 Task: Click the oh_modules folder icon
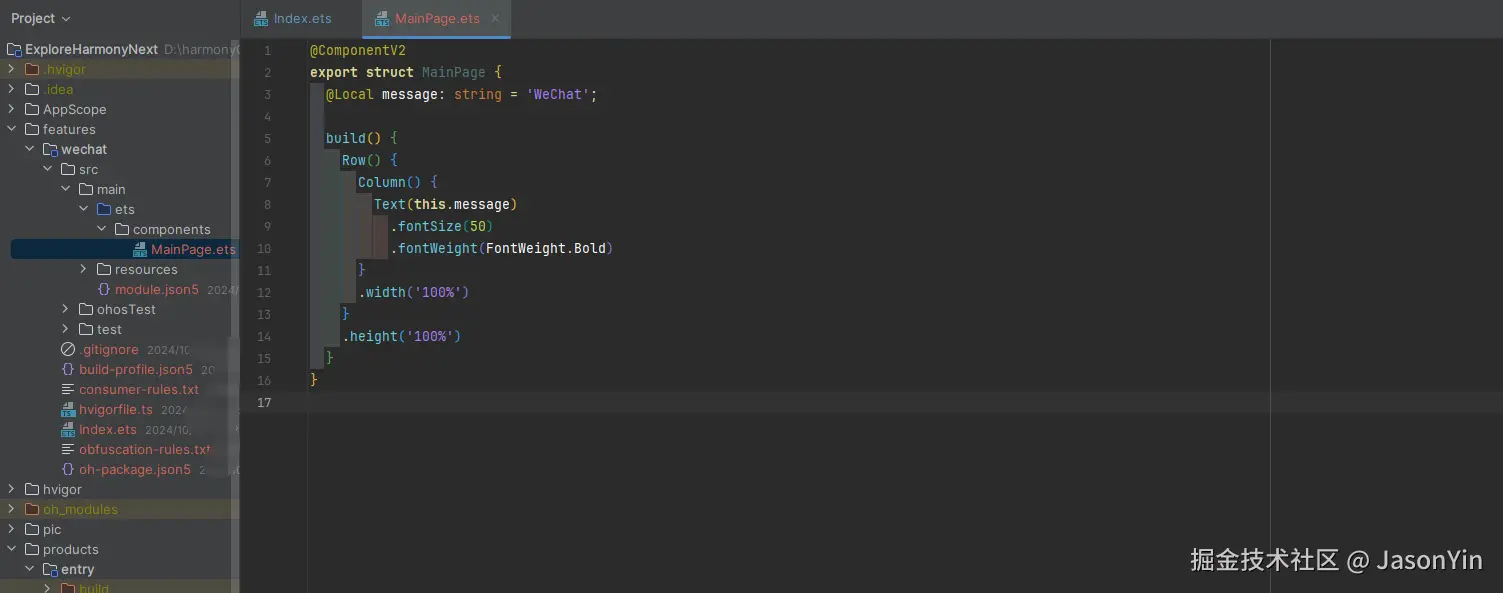point(32,509)
